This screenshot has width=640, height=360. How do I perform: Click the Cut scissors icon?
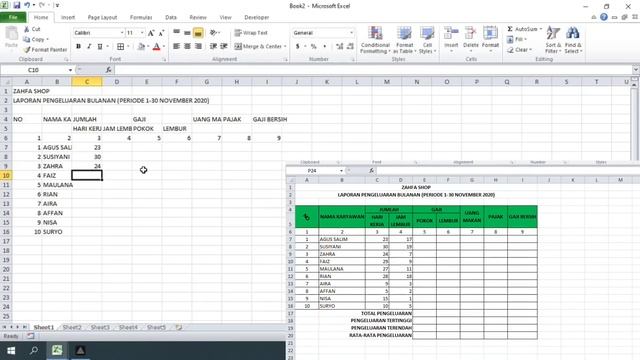pos(27,29)
